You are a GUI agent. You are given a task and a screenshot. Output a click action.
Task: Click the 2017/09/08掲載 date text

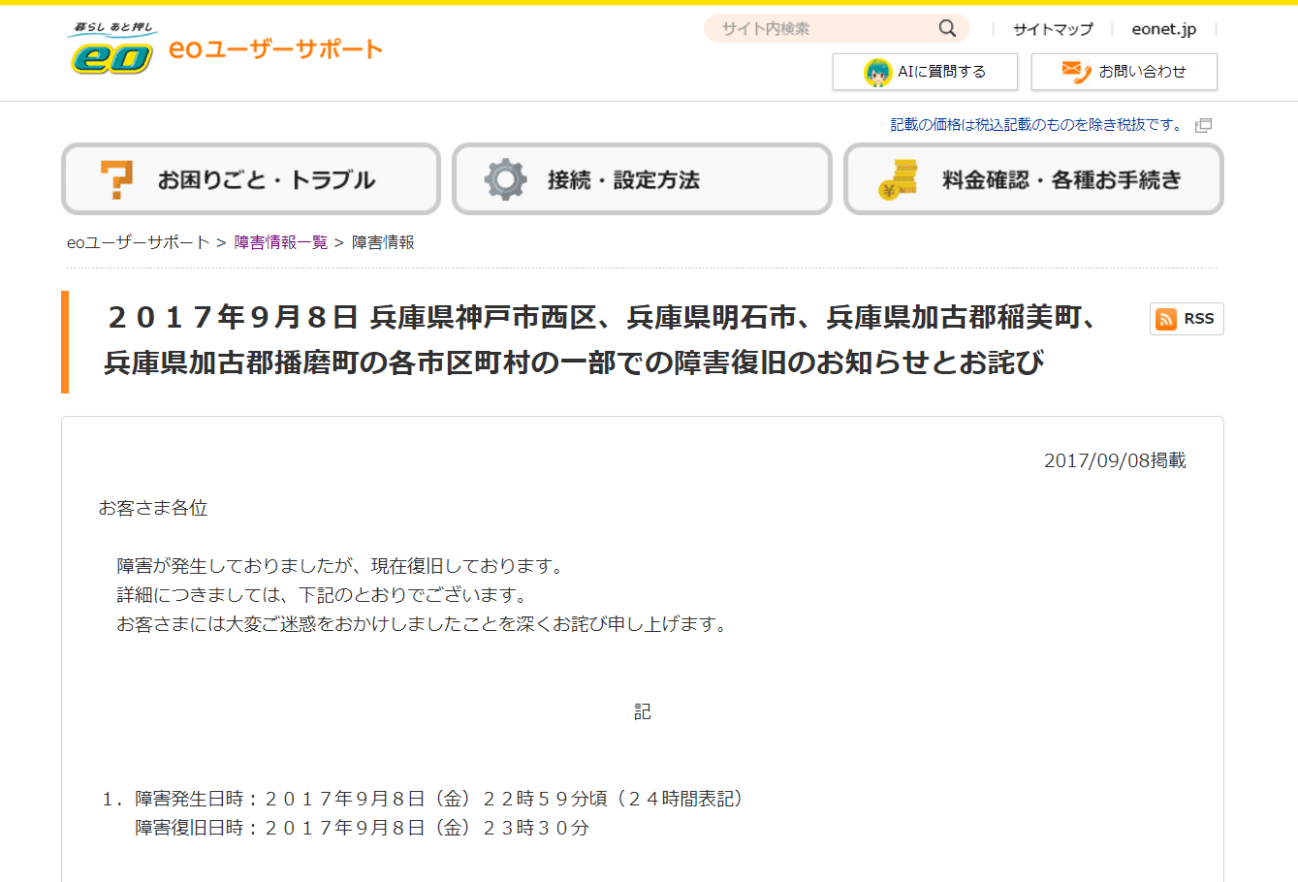(1115, 461)
